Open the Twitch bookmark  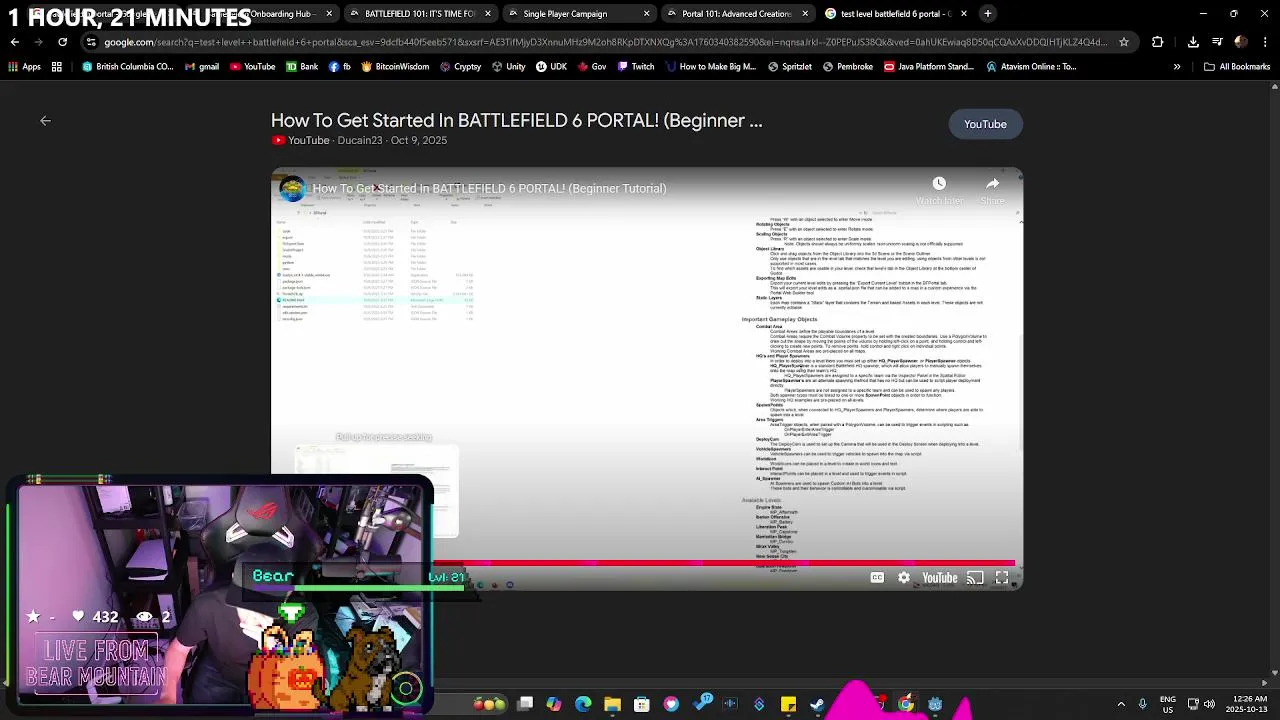(x=636, y=67)
